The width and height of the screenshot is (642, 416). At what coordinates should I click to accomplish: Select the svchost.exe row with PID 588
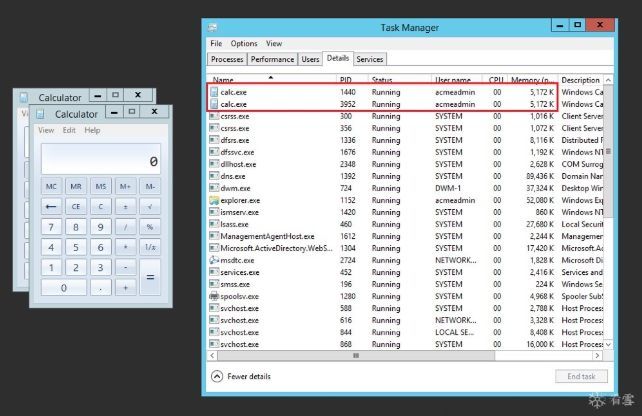[240, 308]
